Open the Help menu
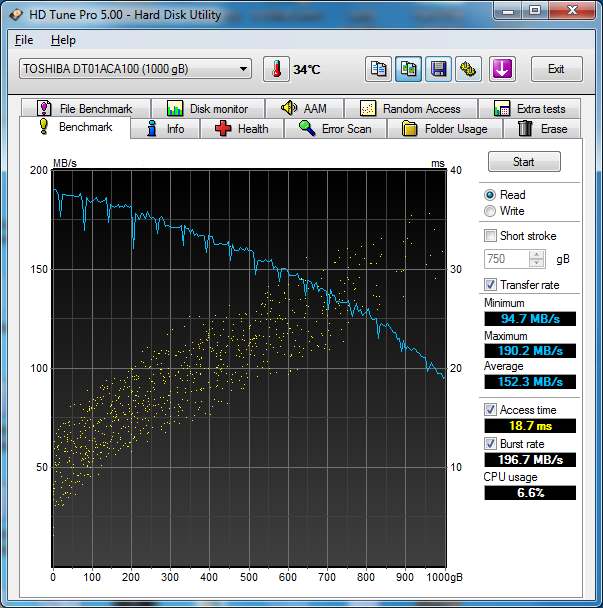 pyautogui.click(x=63, y=40)
